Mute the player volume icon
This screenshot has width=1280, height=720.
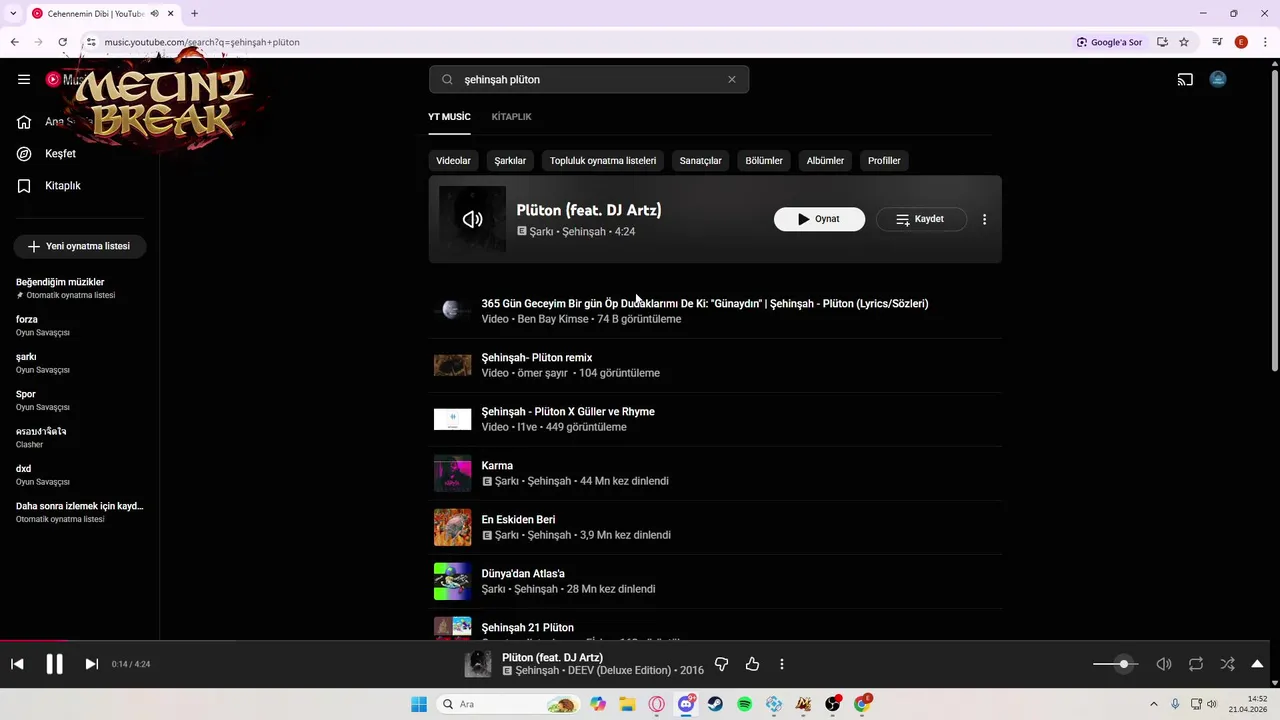pyautogui.click(x=1164, y=664)
